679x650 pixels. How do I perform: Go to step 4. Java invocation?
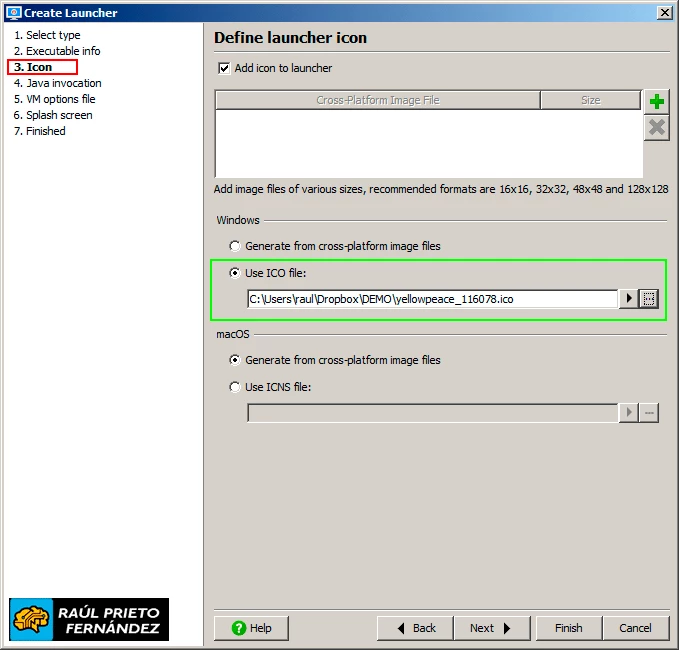[x=57, y=83]
